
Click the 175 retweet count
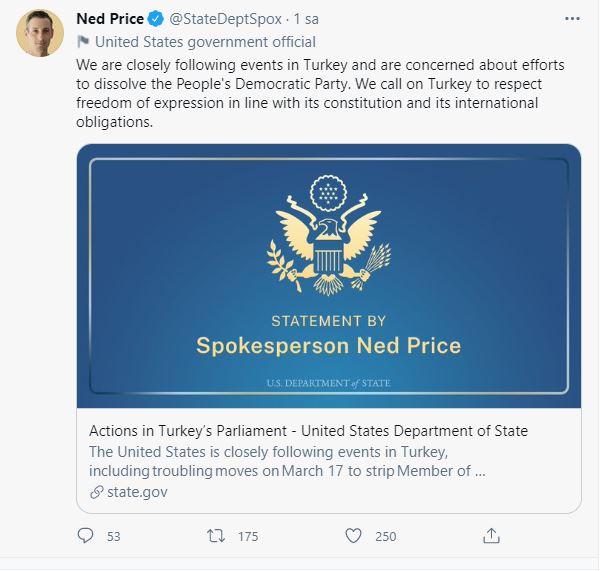pyautogui.click(x=248, y=537)
